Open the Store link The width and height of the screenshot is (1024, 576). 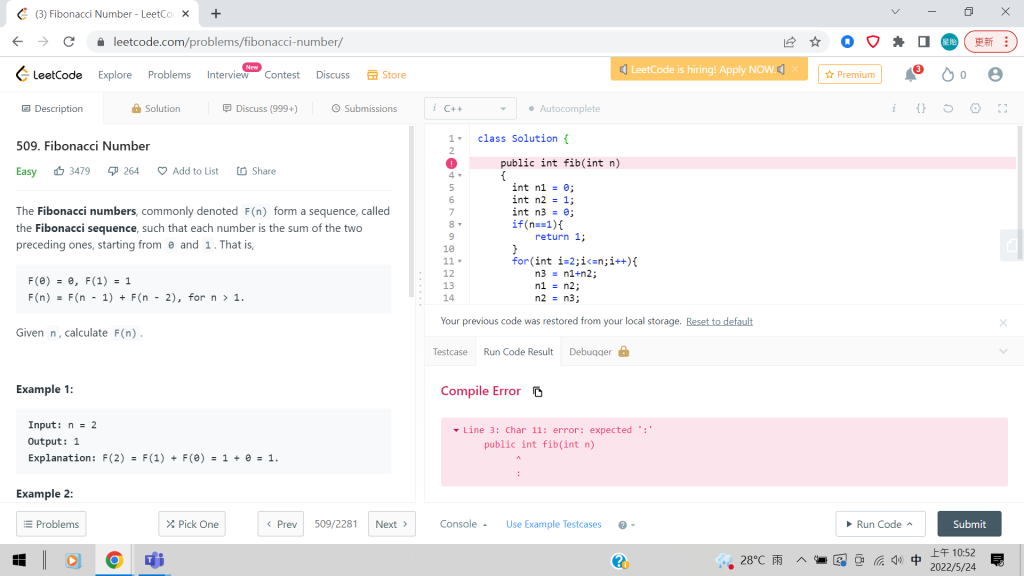387,74
